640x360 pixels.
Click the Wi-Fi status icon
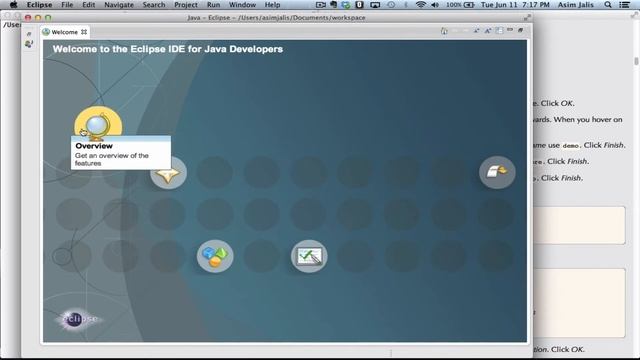(421, 5)
